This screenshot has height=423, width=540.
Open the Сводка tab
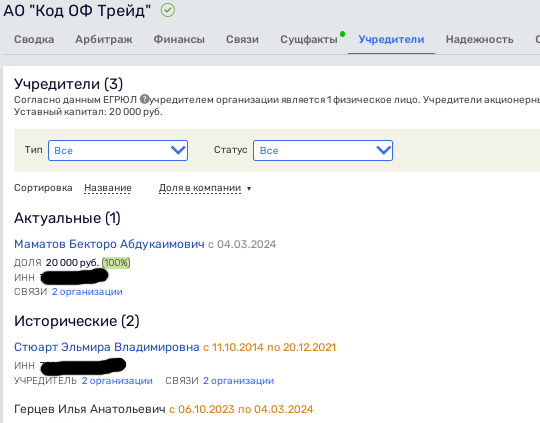34,39
